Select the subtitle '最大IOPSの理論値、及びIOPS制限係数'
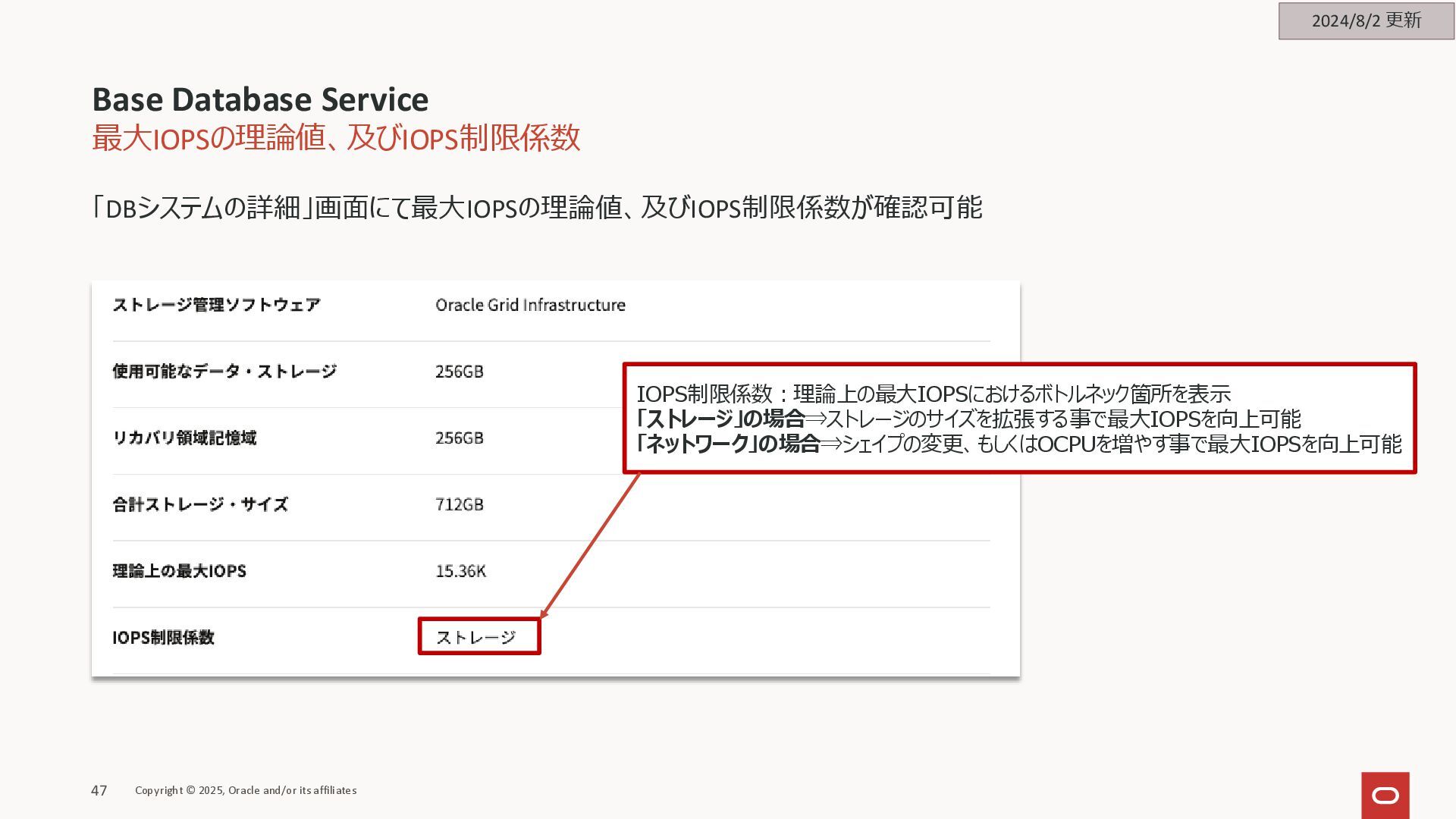The width and height of the screenshot is (1456, 819). click(336, 138)
